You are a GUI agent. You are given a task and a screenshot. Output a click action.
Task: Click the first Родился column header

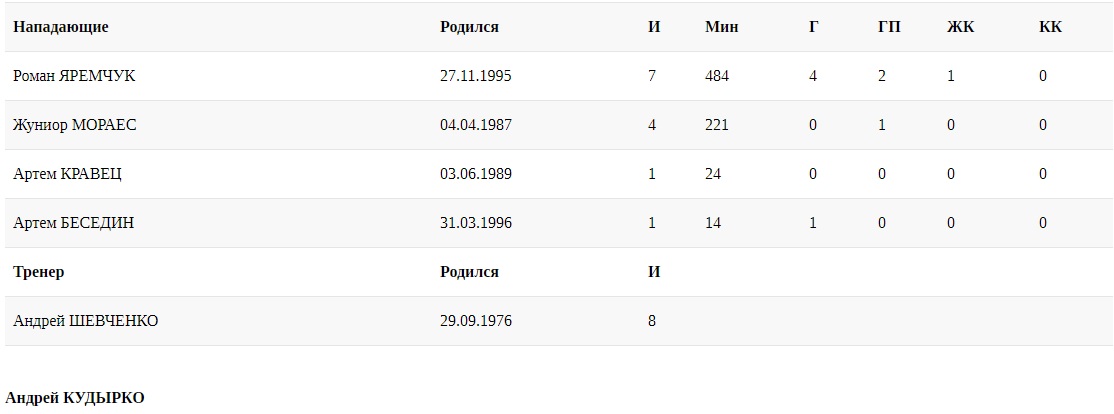(x=469, y=27)
